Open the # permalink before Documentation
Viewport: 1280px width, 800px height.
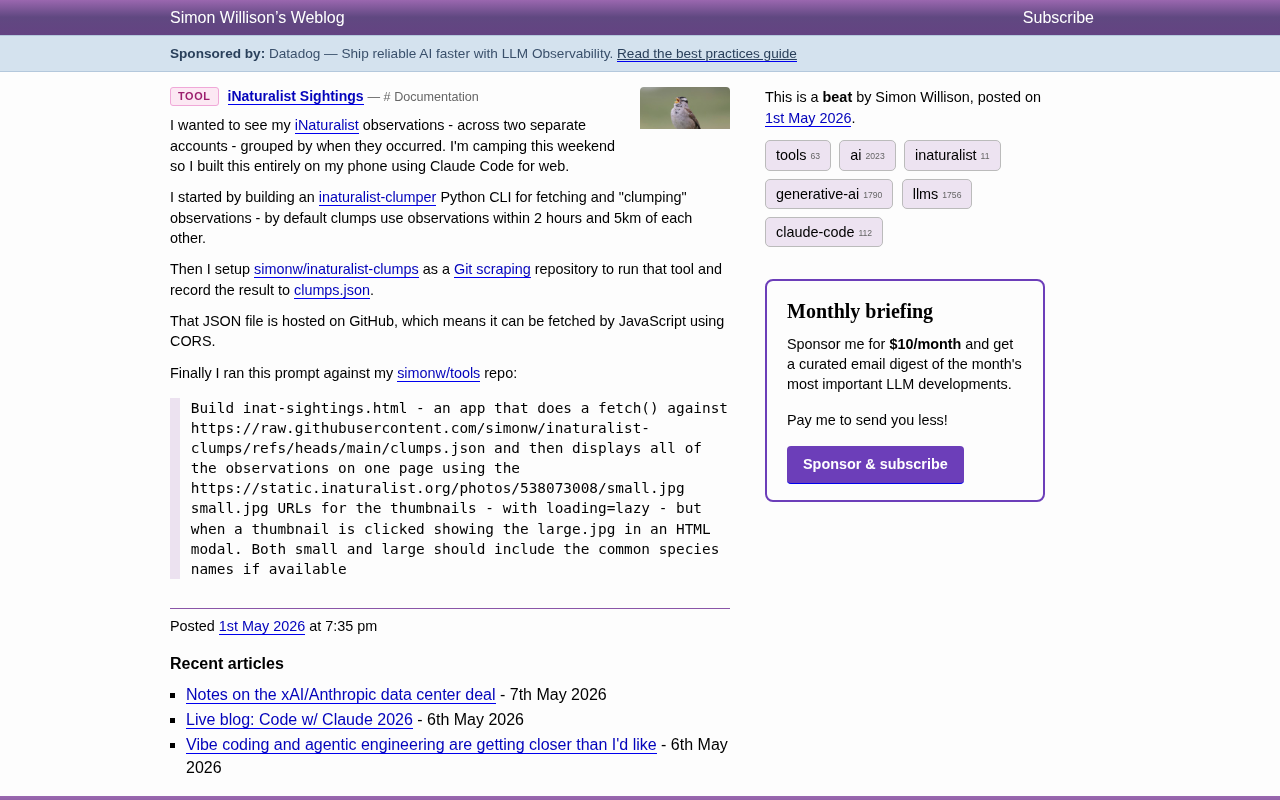tap(387, 97)
